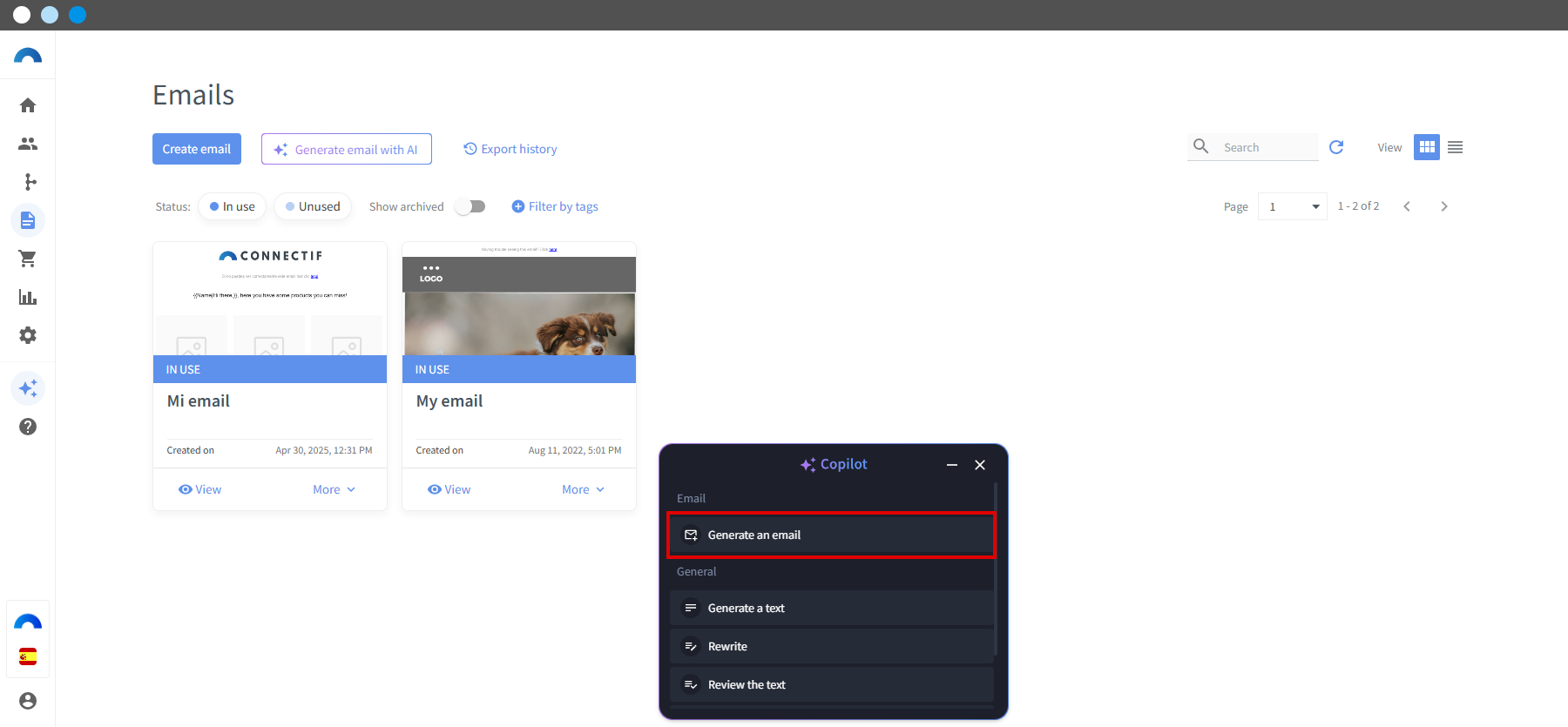Image resolution: width=1568 pixels, height=727 pixels.
Task: Open the Page number dropdown
Action: click(1293, 206)
